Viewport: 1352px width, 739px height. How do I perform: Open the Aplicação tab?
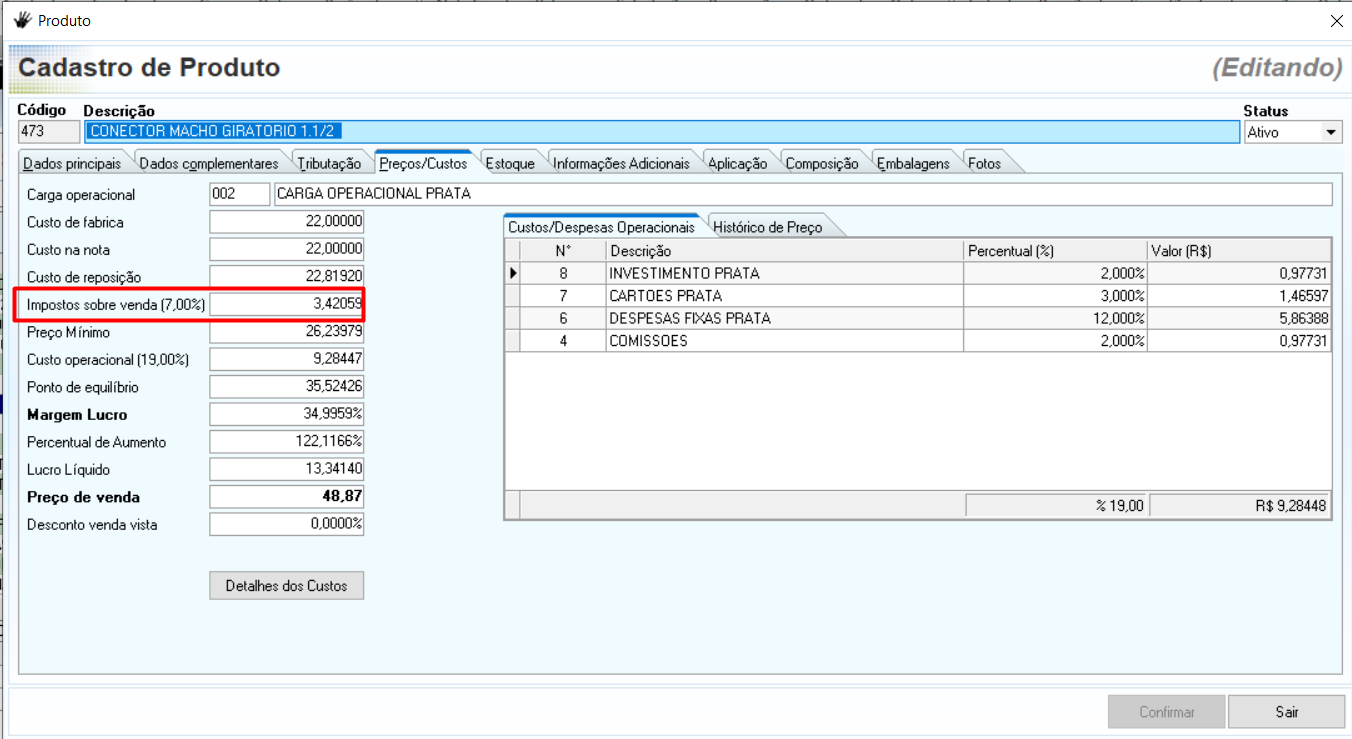pos(737,163)
